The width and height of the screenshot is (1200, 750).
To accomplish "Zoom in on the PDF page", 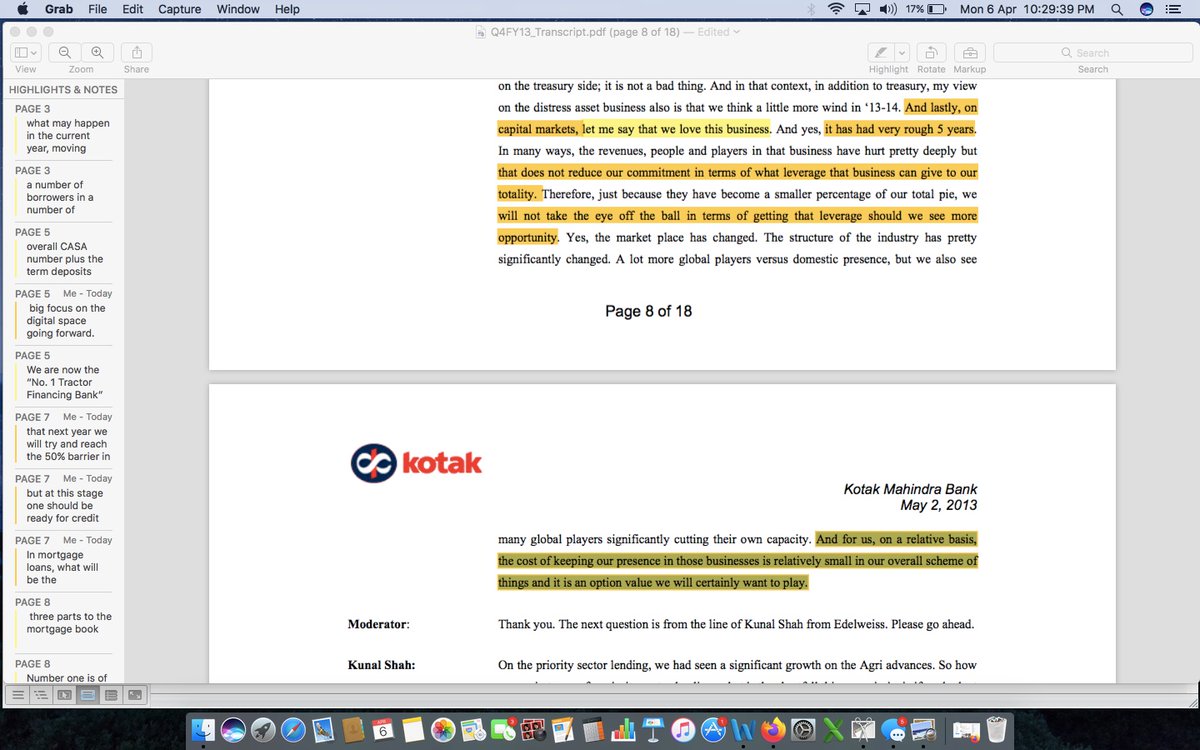I will 97,53.
